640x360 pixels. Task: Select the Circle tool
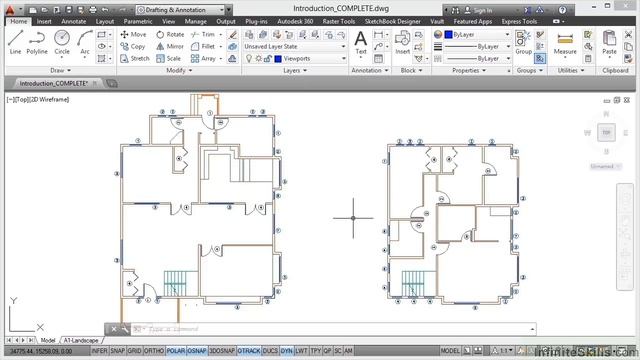coord(62,42)
